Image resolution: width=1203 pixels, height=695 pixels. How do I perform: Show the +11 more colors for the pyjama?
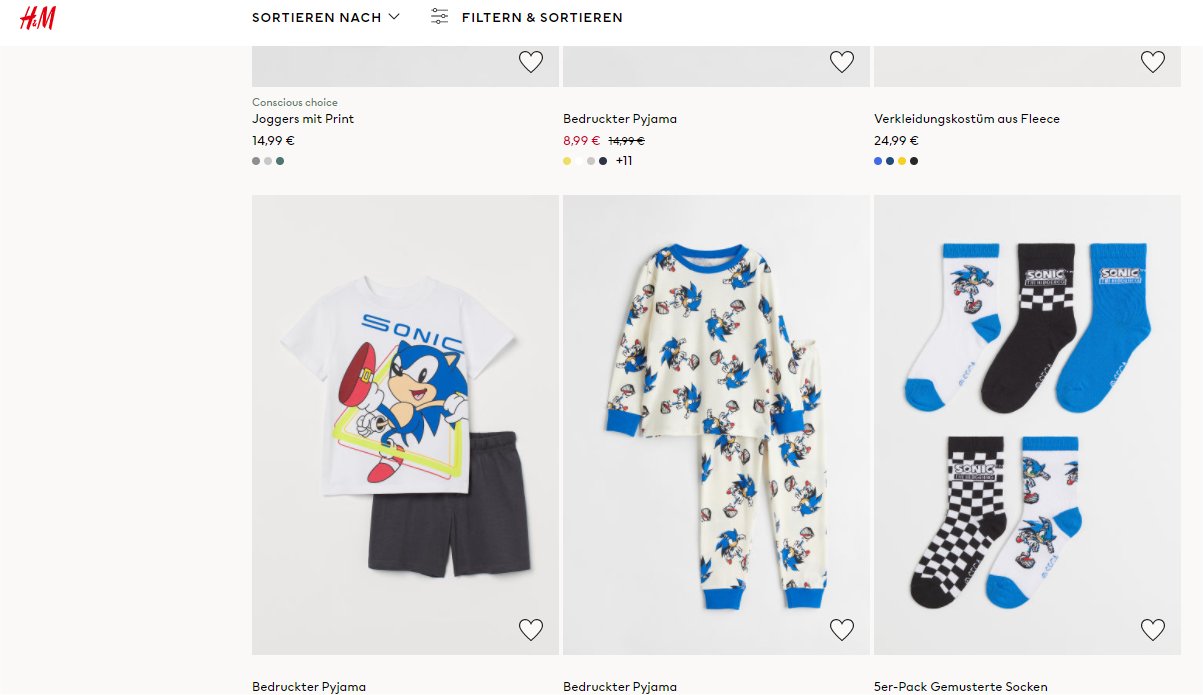click(624, 161)
